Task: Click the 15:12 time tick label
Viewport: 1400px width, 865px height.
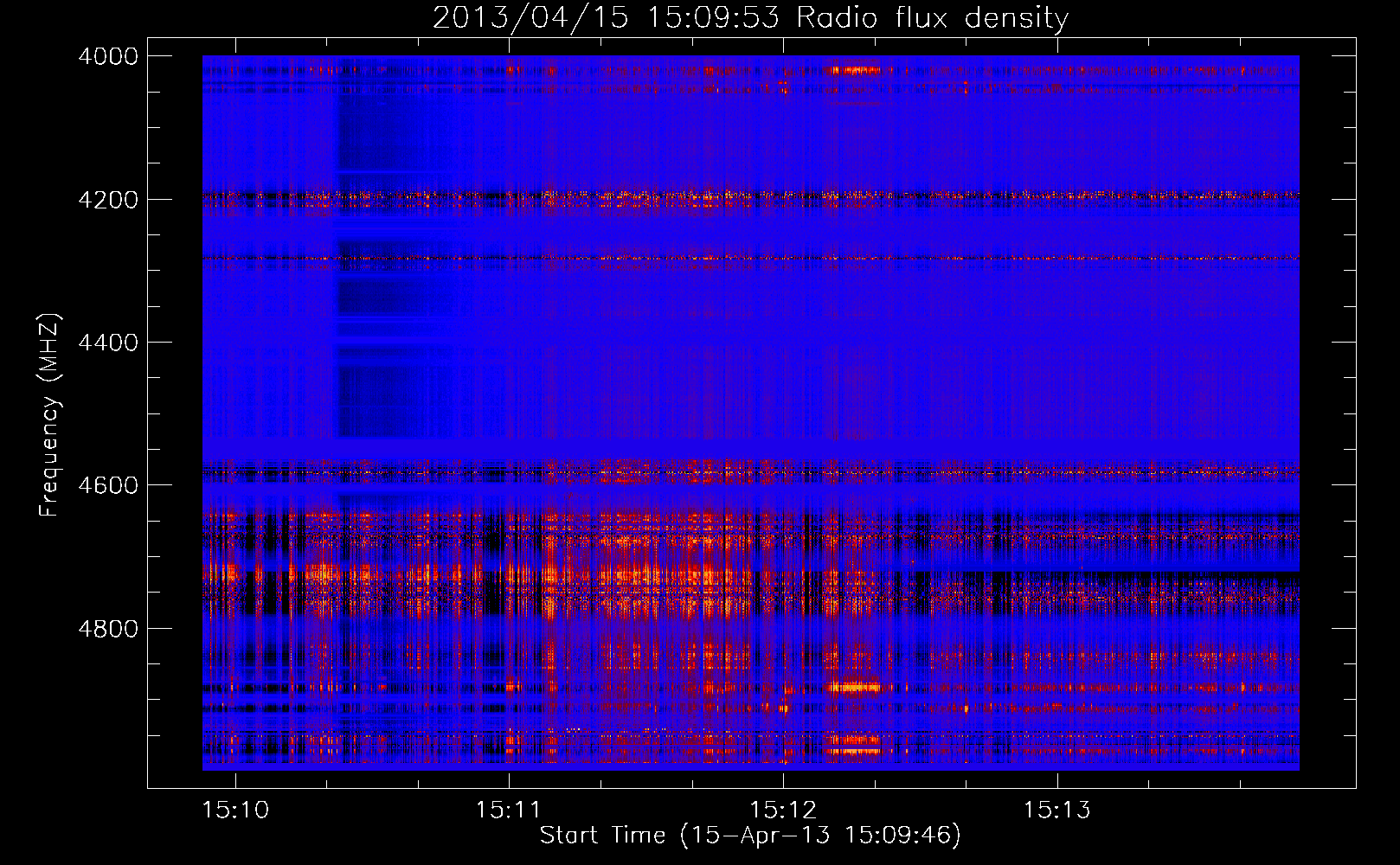Action: point(783,810)
